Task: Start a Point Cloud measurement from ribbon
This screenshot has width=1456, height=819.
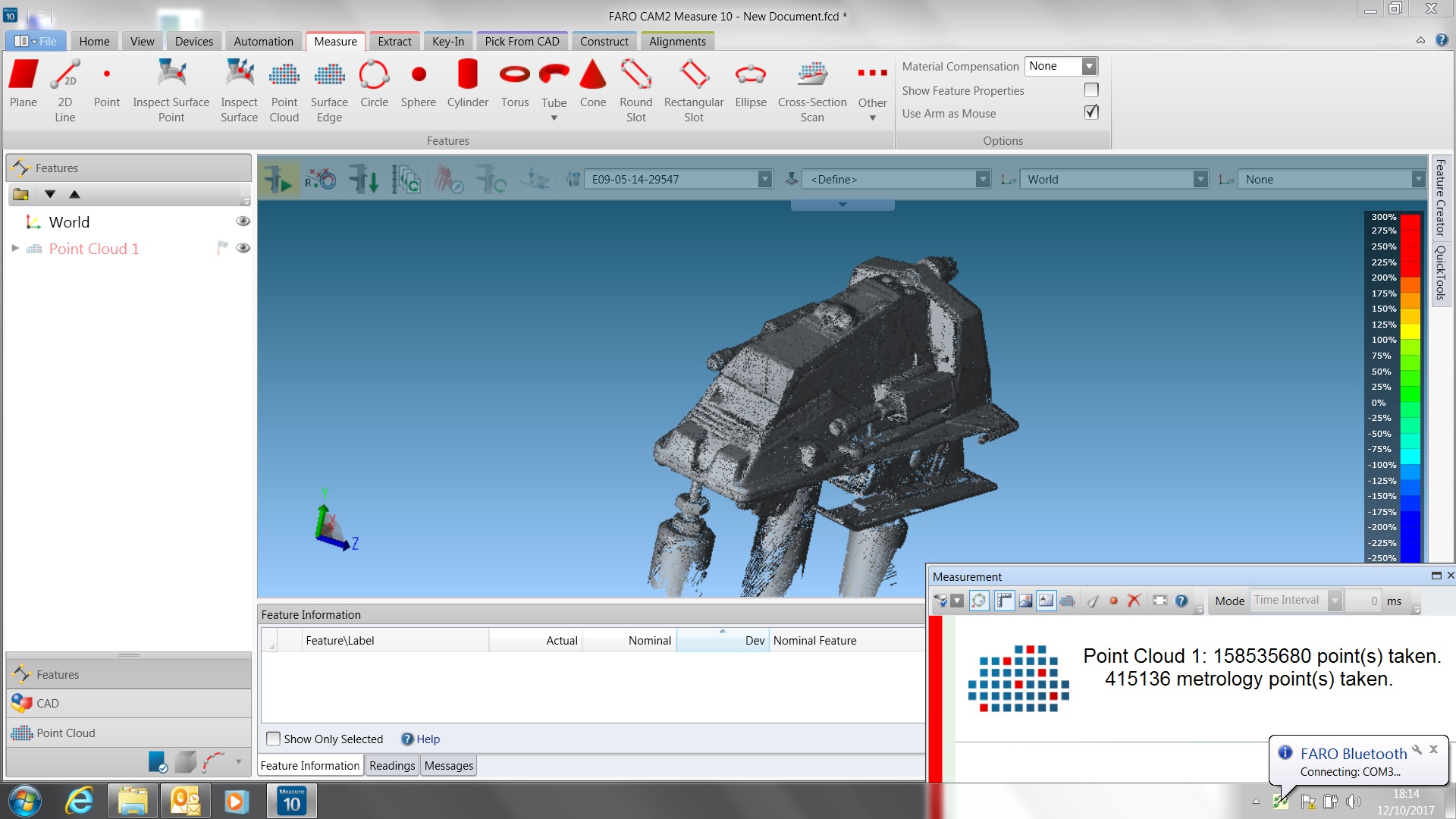Action: (284, 90)
